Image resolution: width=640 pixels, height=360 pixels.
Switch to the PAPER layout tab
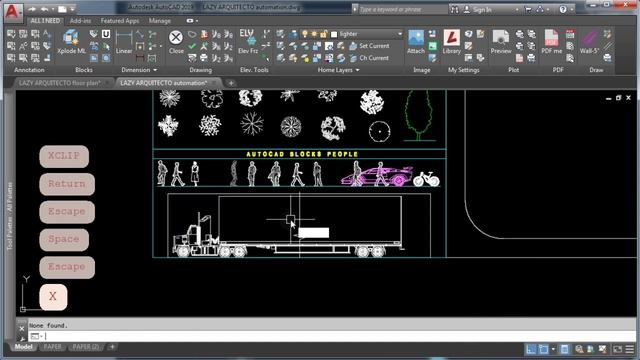[52, 347]
